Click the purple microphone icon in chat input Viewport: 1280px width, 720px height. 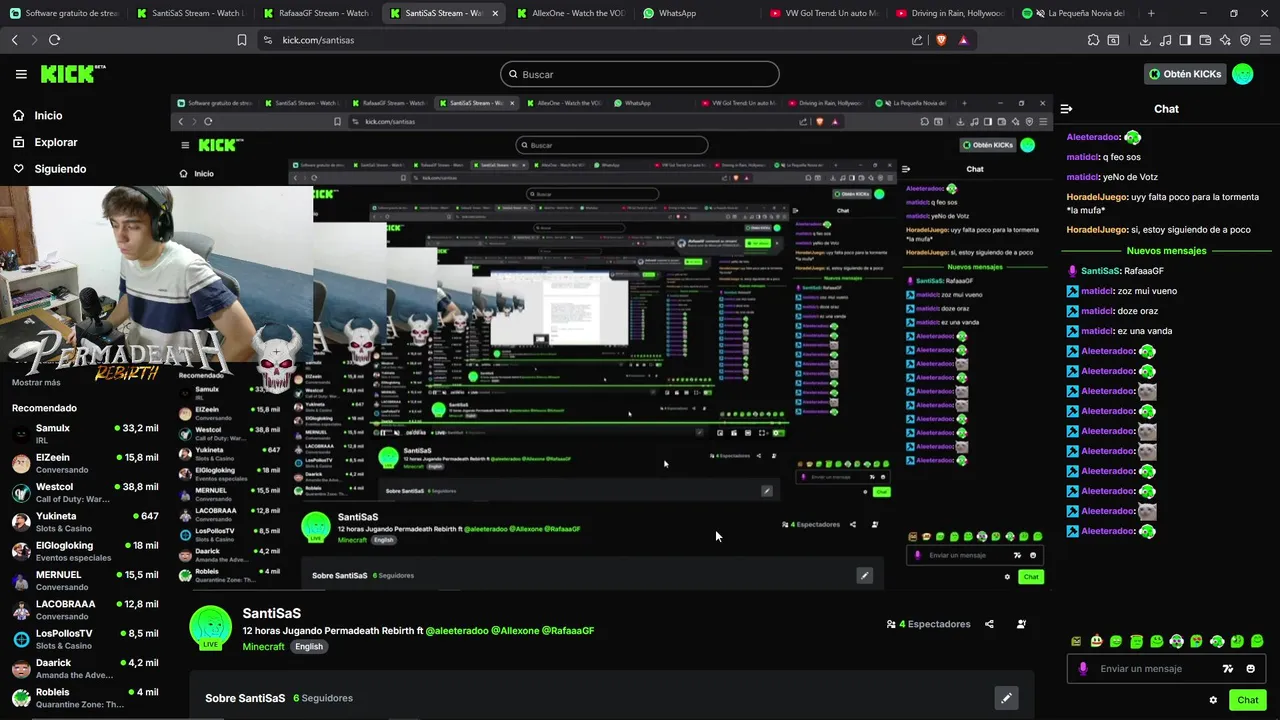click(1082, 669)
